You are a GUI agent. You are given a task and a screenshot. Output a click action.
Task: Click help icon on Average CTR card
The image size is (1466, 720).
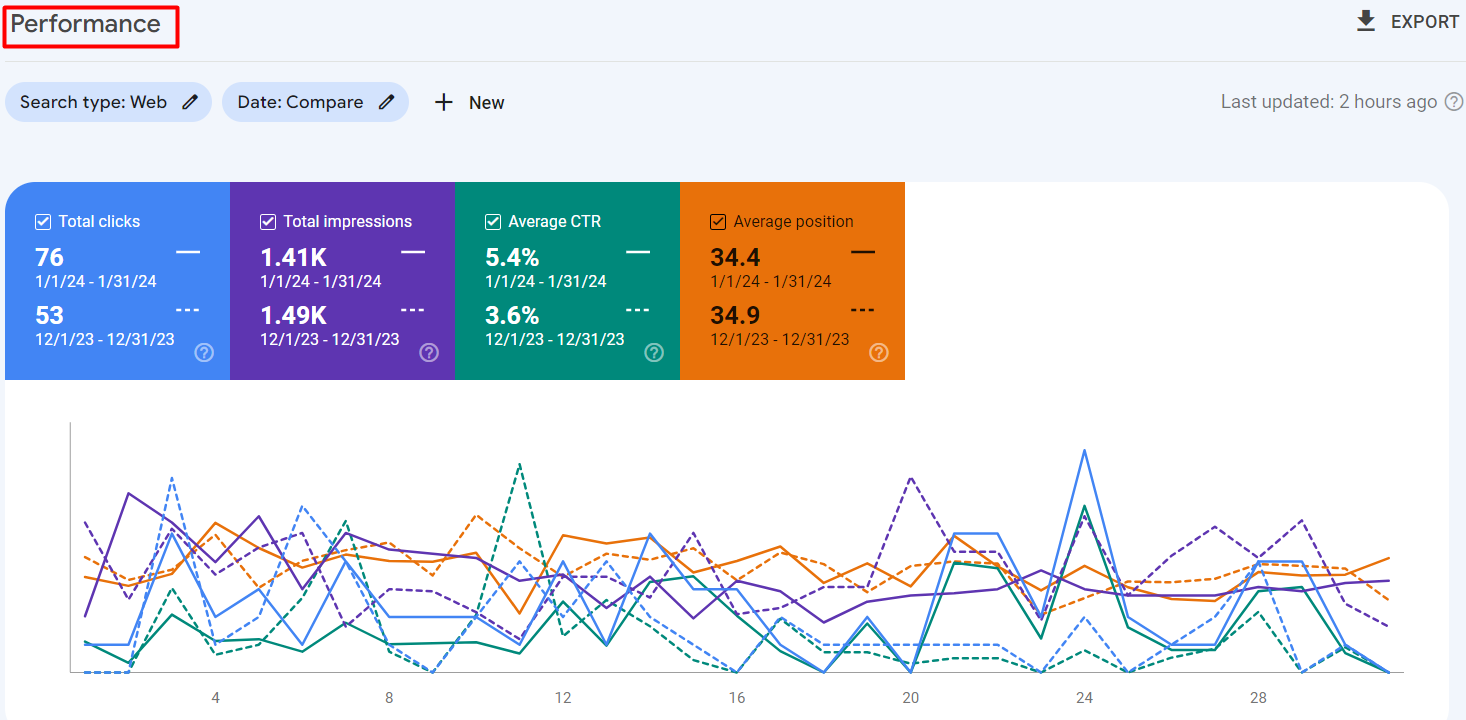click(654, 352)
